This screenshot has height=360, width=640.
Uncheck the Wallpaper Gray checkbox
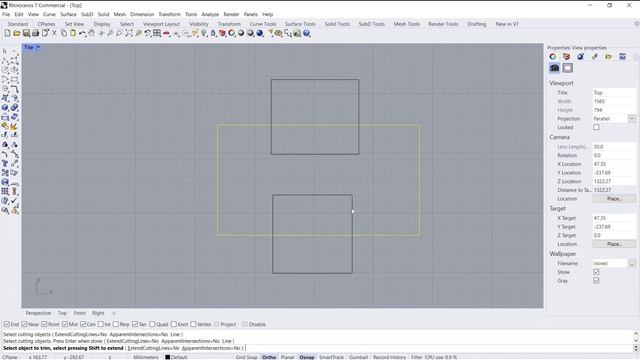pos(596,280)
